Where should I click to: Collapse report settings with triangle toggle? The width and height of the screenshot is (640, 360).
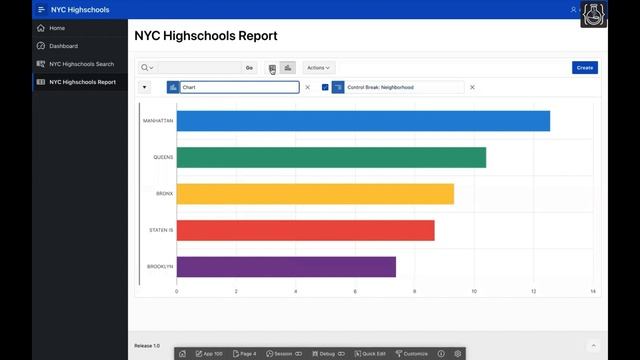click(x=144, y=87)
